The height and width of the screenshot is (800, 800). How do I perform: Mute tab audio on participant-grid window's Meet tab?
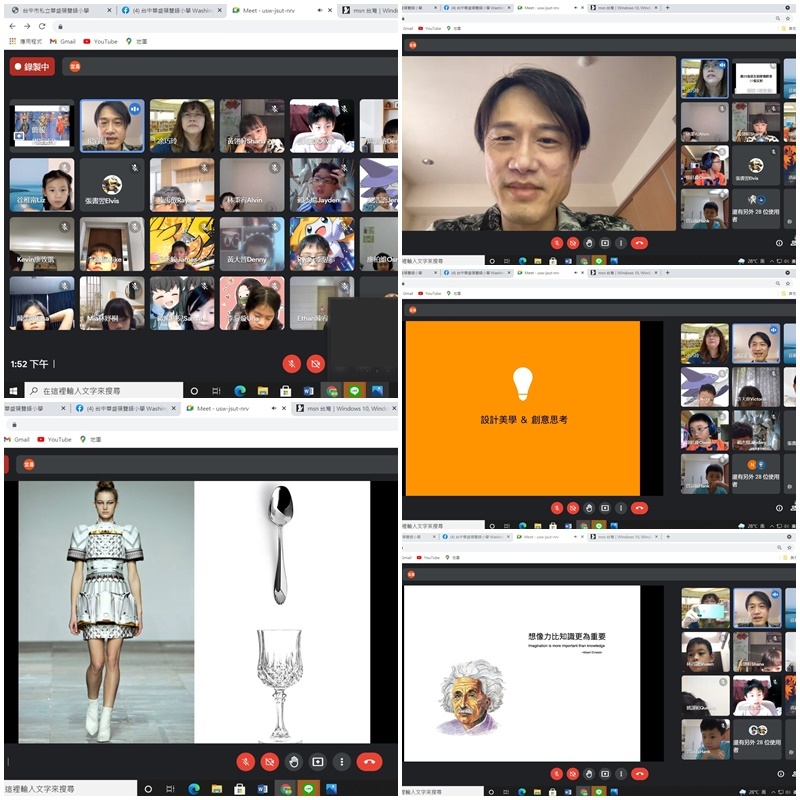click(319, 10)
